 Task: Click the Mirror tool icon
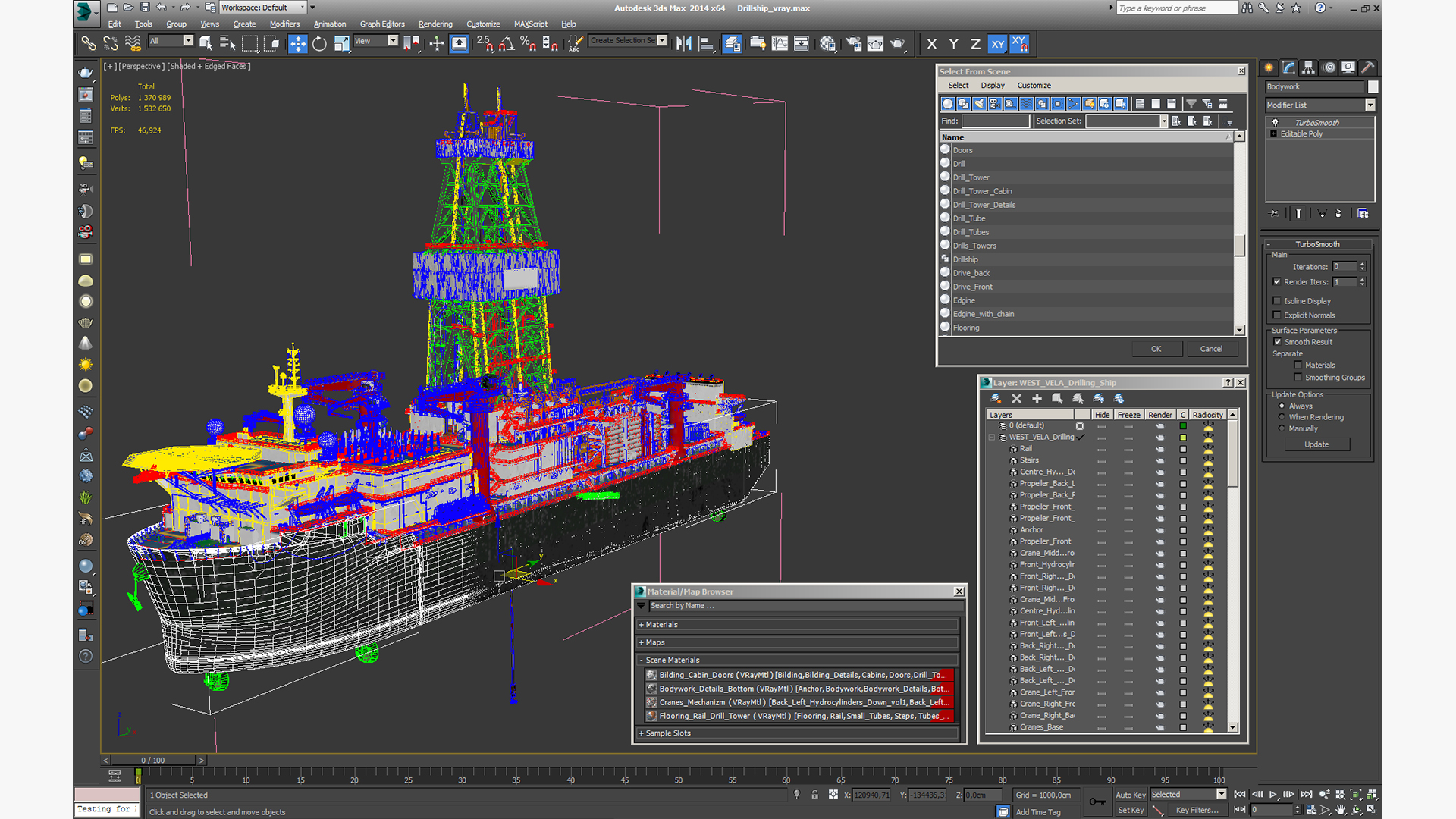point(684,44)
